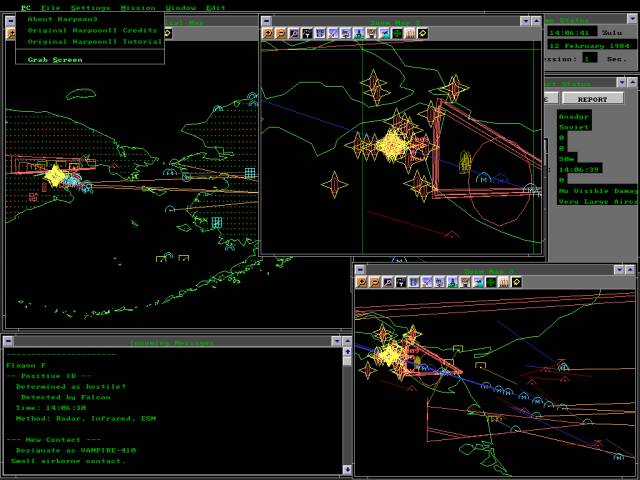Click 'Soviet' in the unit status panel

[x=574, y=127]
